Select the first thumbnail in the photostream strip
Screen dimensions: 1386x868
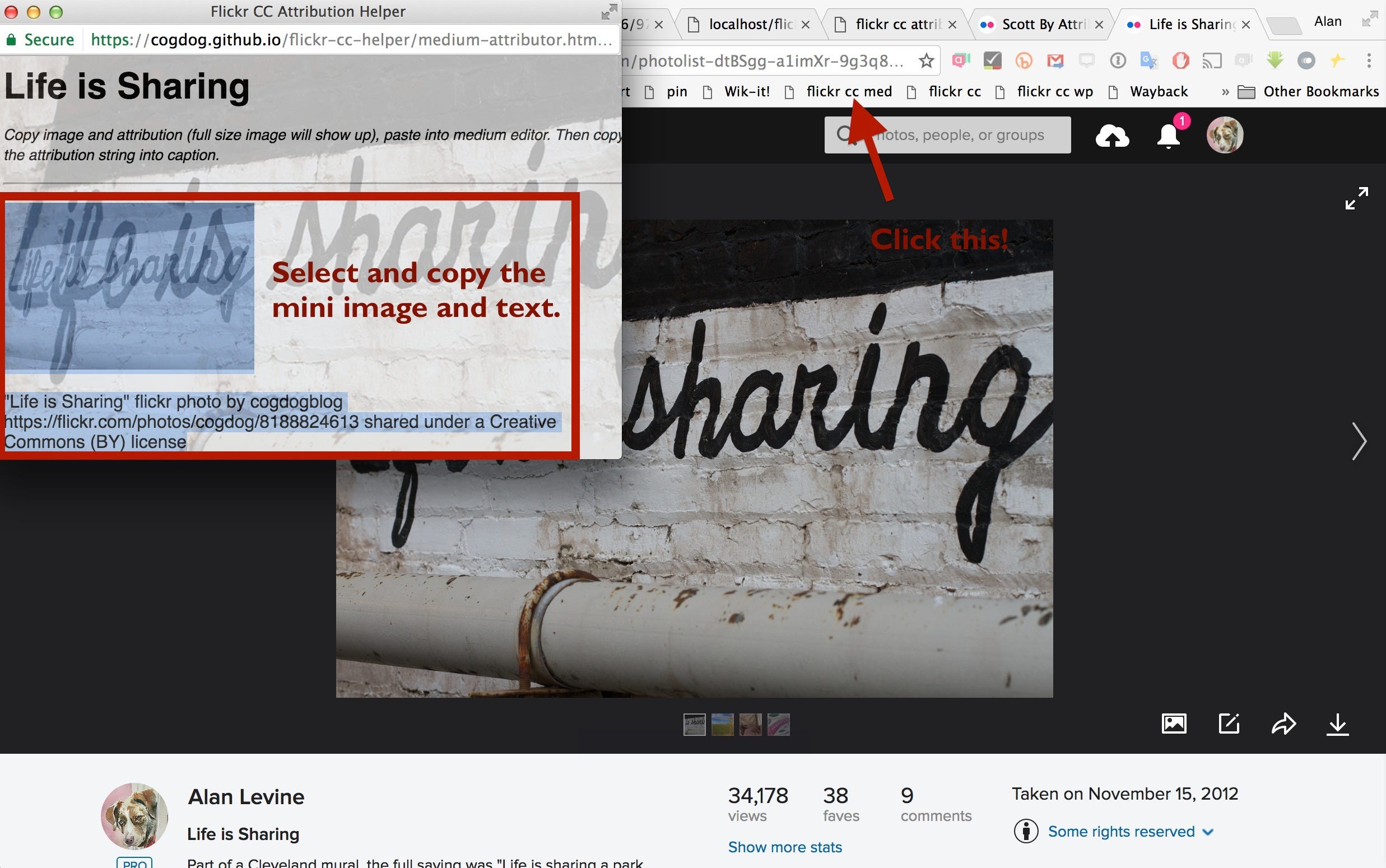694,725
